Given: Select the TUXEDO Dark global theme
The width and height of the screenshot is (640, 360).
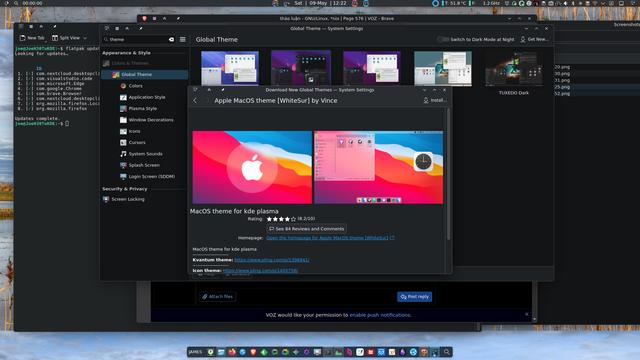Looking at the screenshot, I should [x=513, y=73].
